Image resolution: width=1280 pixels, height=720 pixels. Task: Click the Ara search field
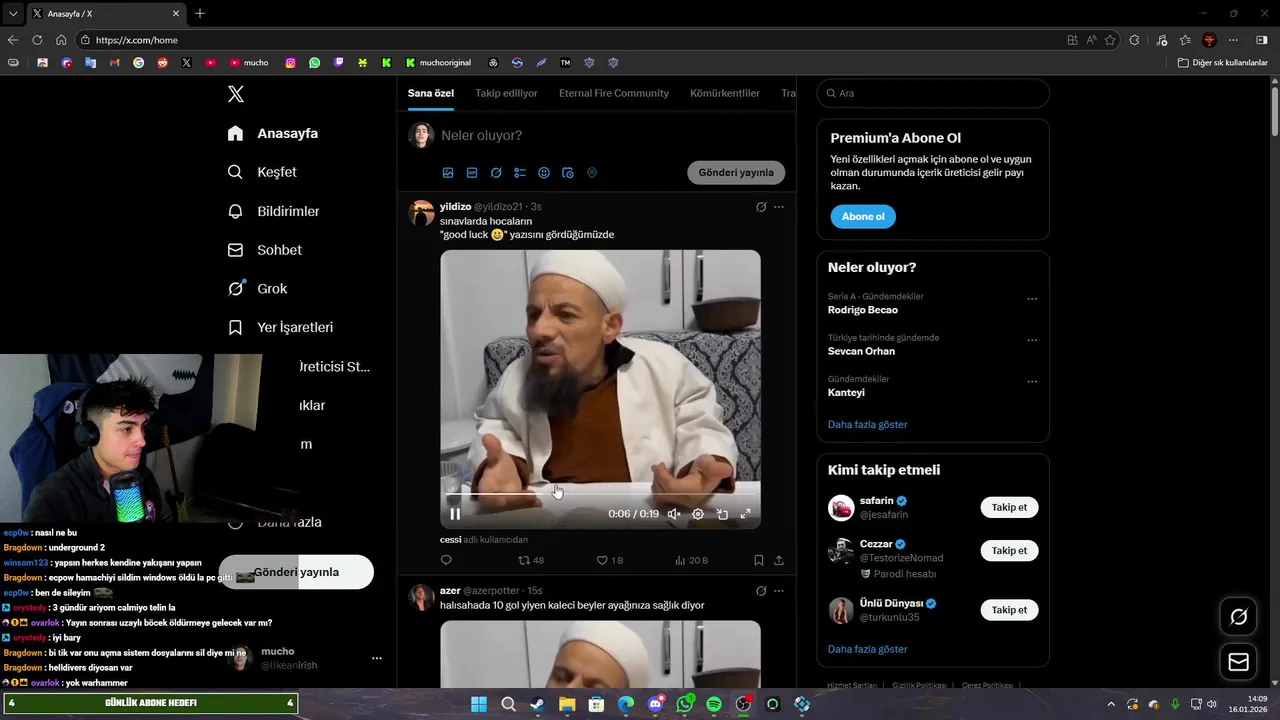933,93
